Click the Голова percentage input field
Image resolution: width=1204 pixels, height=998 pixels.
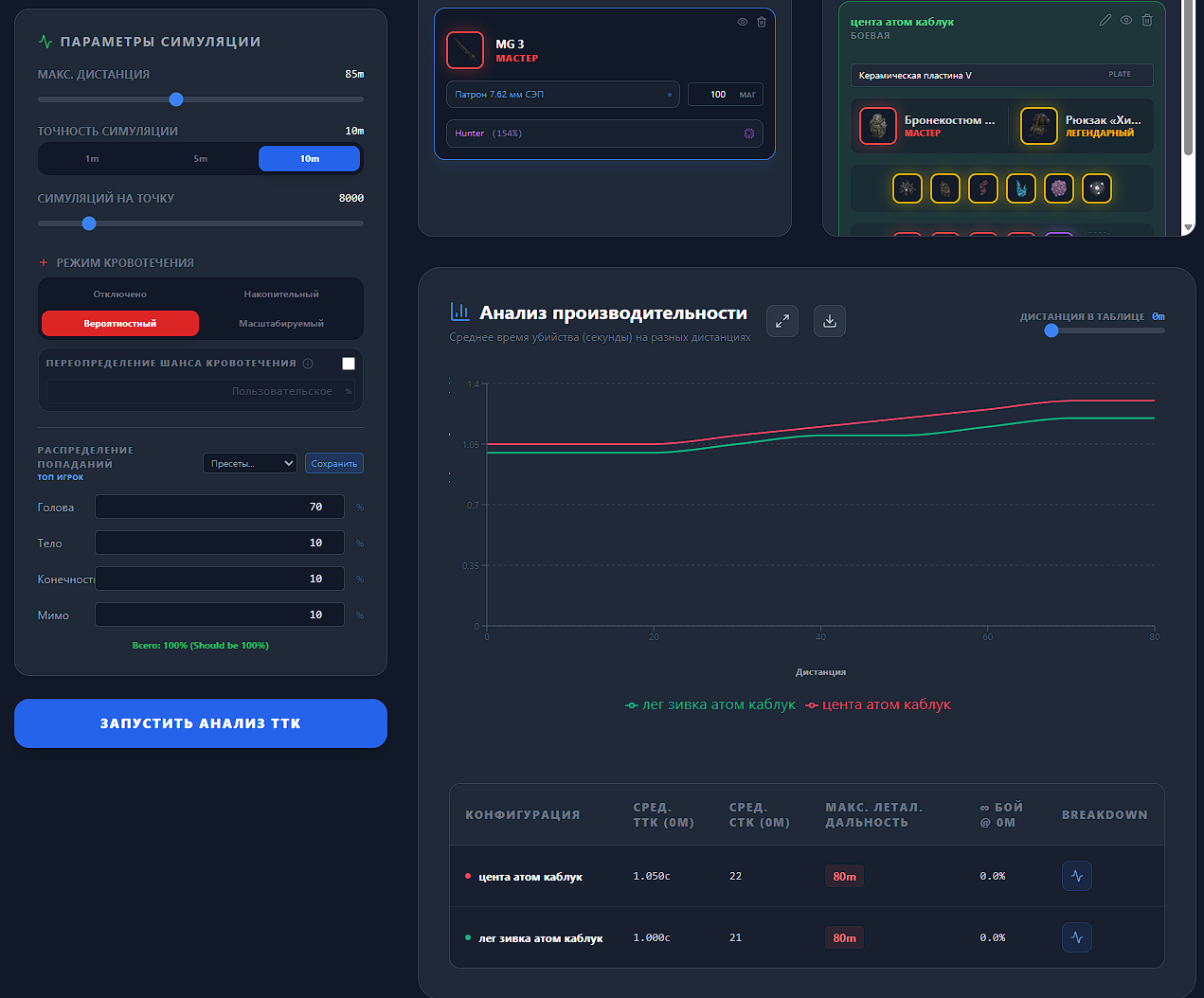click(x=220, y=507)
